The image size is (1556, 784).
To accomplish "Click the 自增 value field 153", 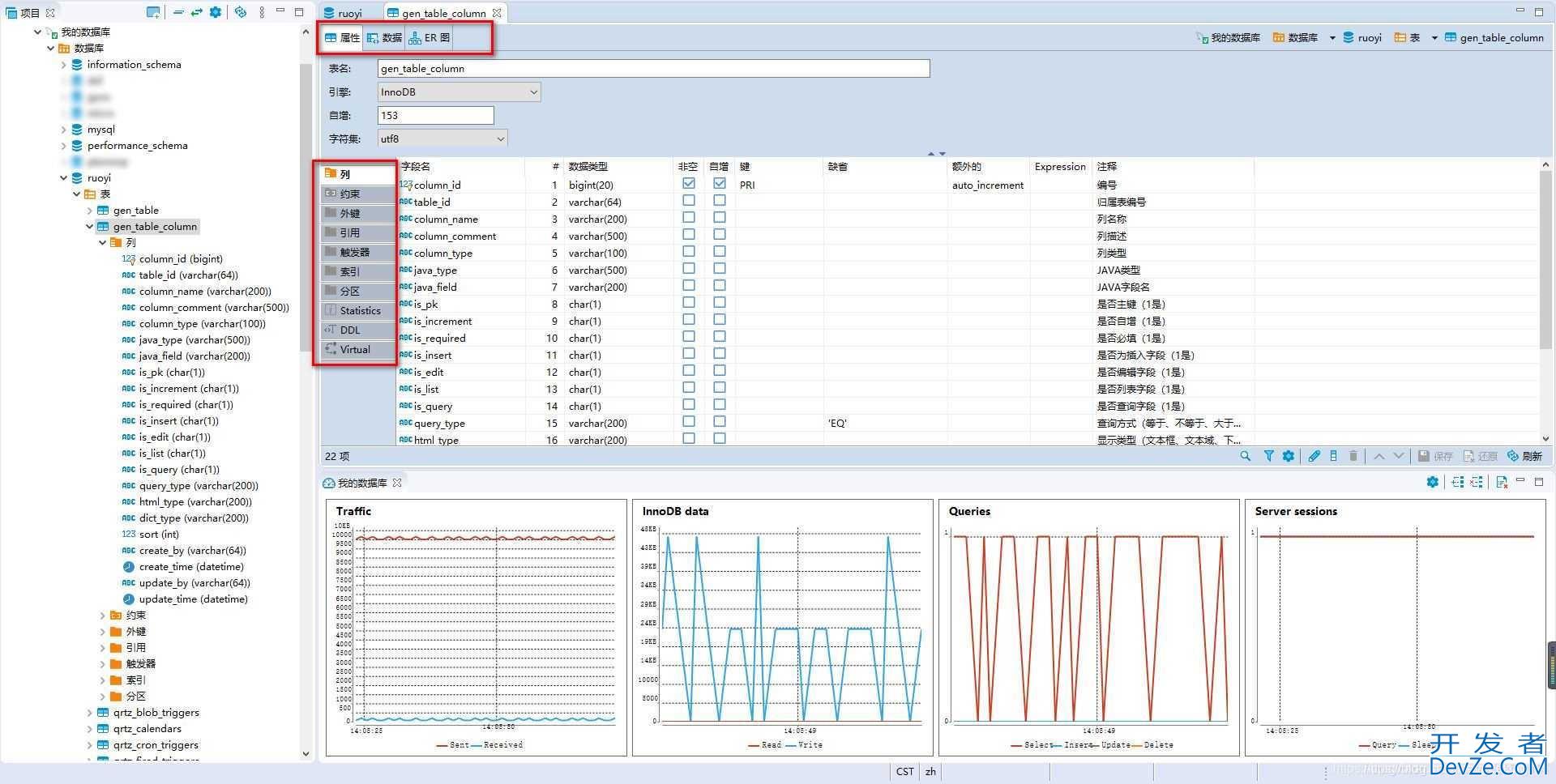I will 435,115.
